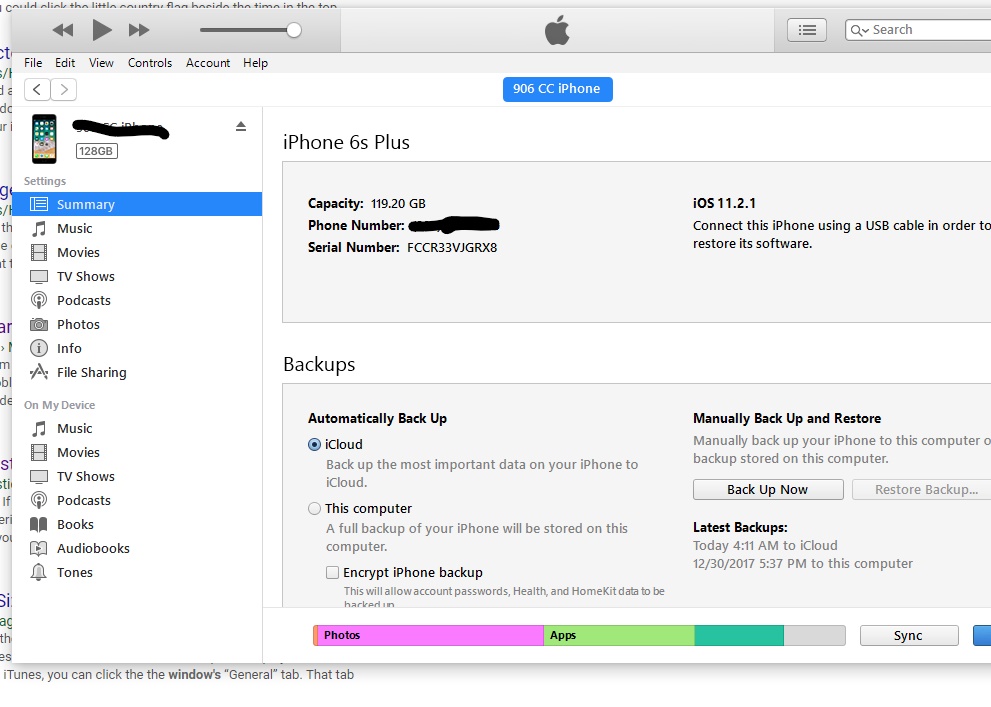This screenshot has width=991, height=707.
Task: Click the Phone Number label
Action: pos(356,226)
